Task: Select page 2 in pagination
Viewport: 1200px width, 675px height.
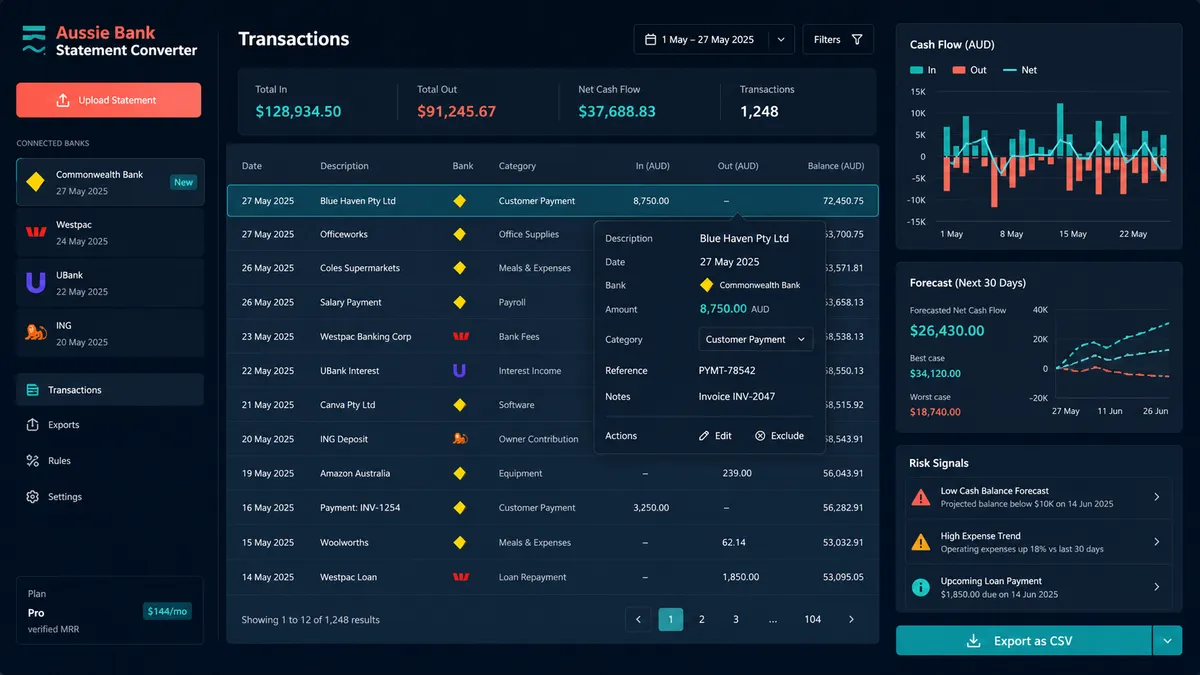Action: 702,620
